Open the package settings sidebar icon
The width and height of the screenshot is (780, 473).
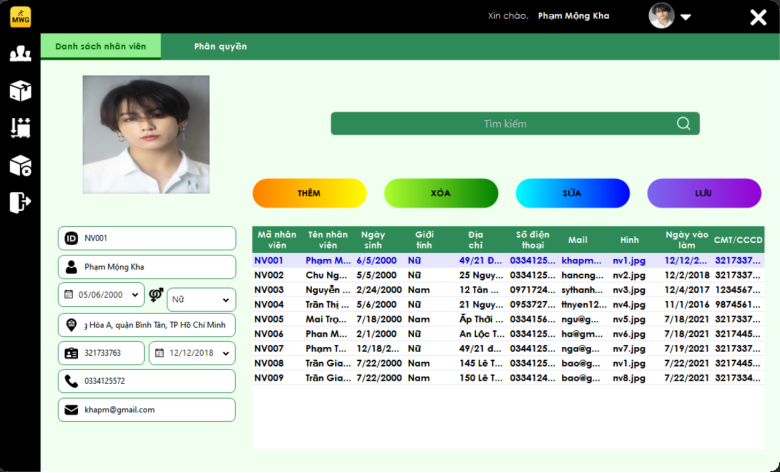pyautogui.click(x=20, y=166)
